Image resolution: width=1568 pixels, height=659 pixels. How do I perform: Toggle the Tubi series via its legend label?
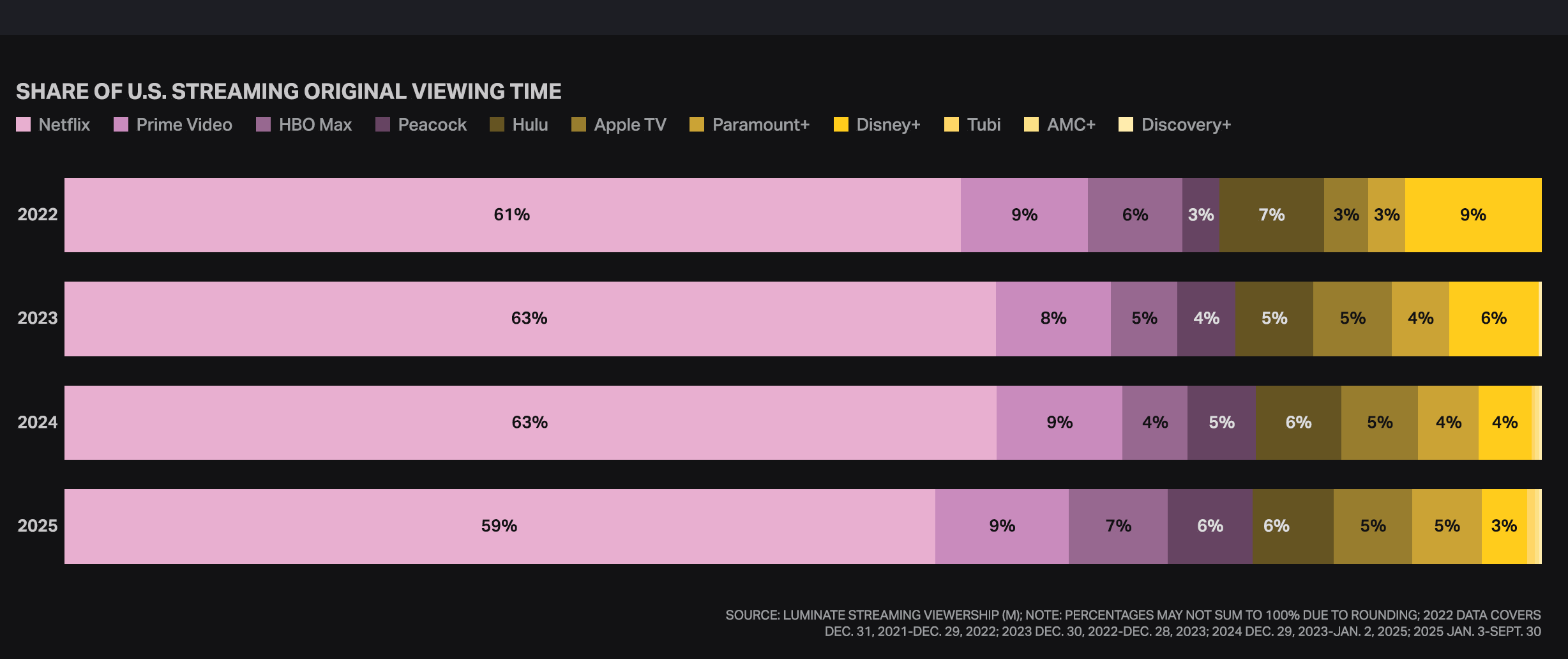[983, 125]
